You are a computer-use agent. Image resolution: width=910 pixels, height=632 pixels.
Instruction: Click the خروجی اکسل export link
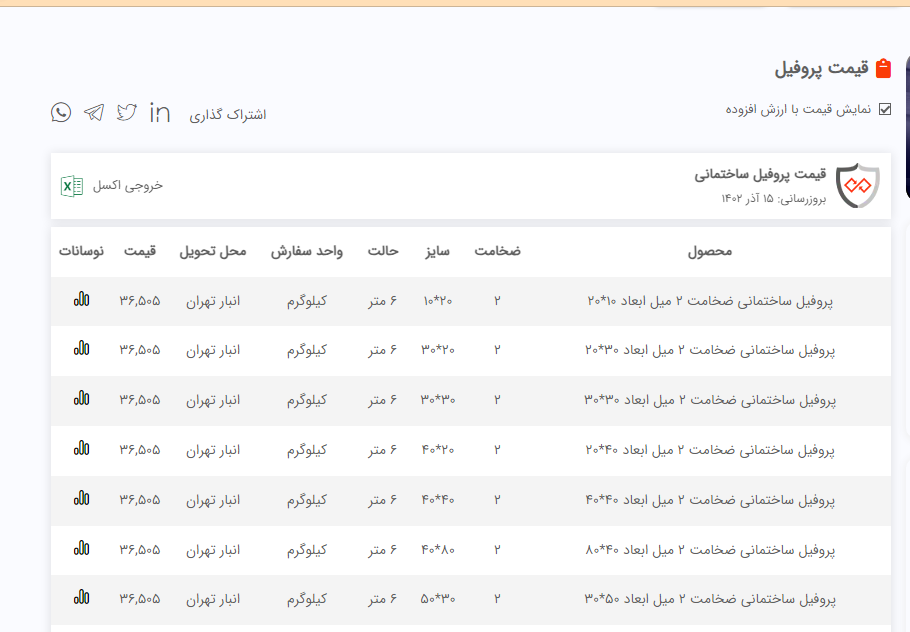pyautogui.click(x=127, y=185)
